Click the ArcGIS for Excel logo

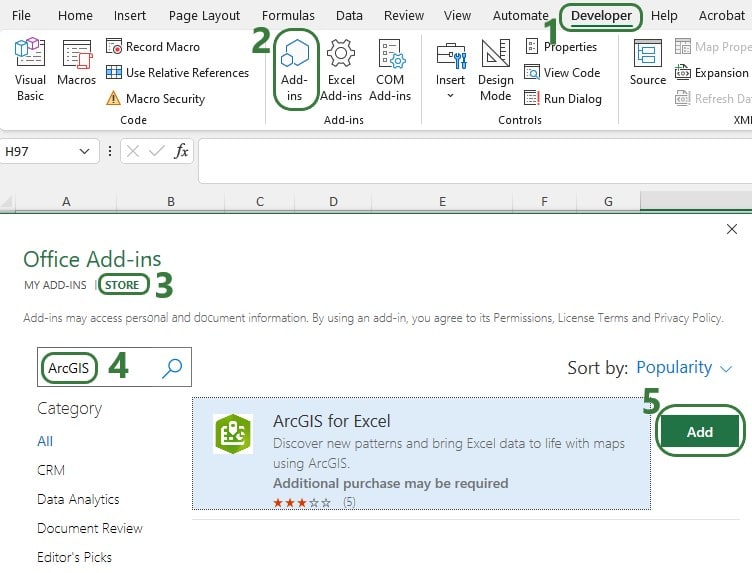tap(233, 433)
